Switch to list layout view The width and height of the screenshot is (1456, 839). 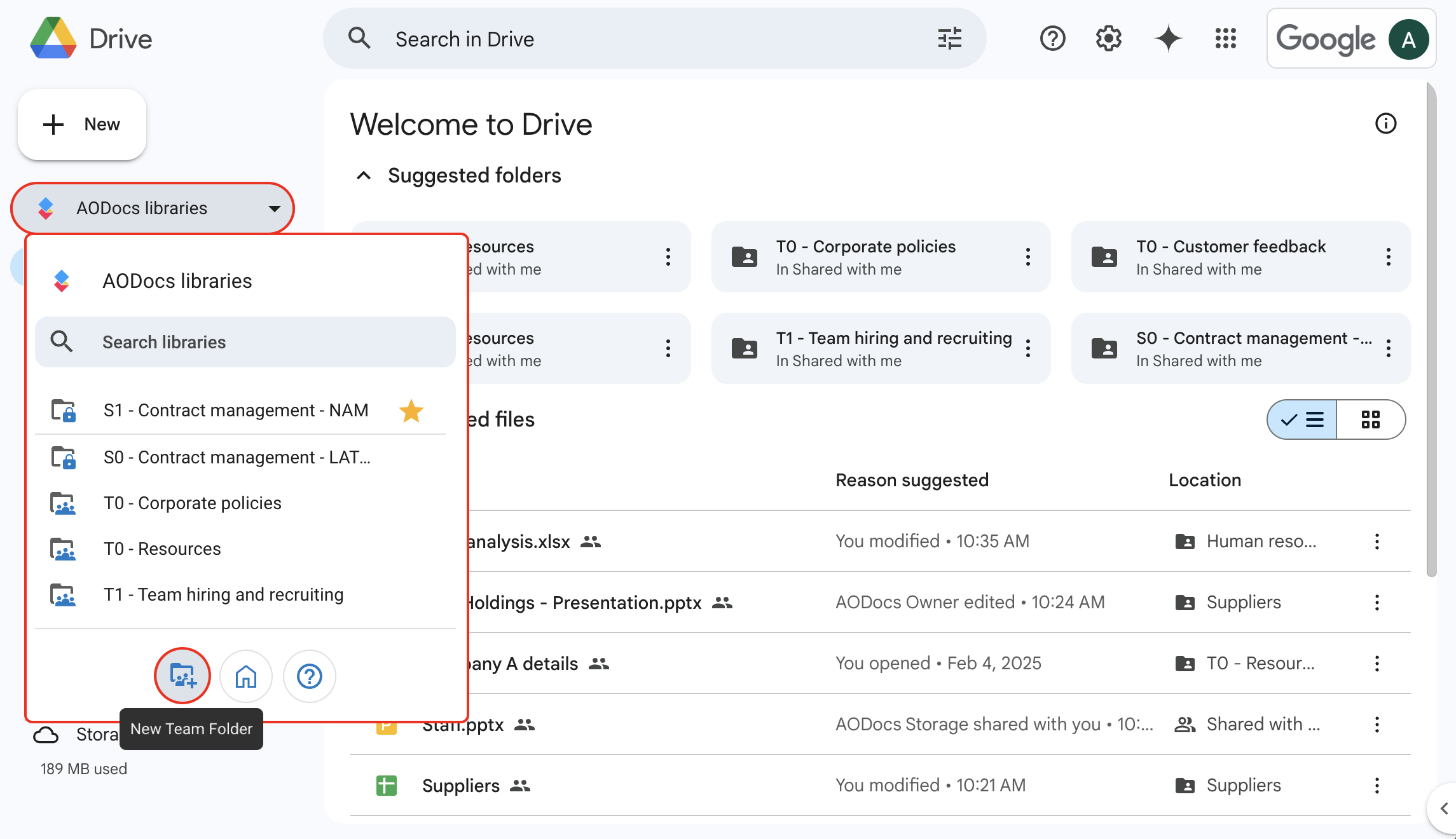pos(1302,419)
